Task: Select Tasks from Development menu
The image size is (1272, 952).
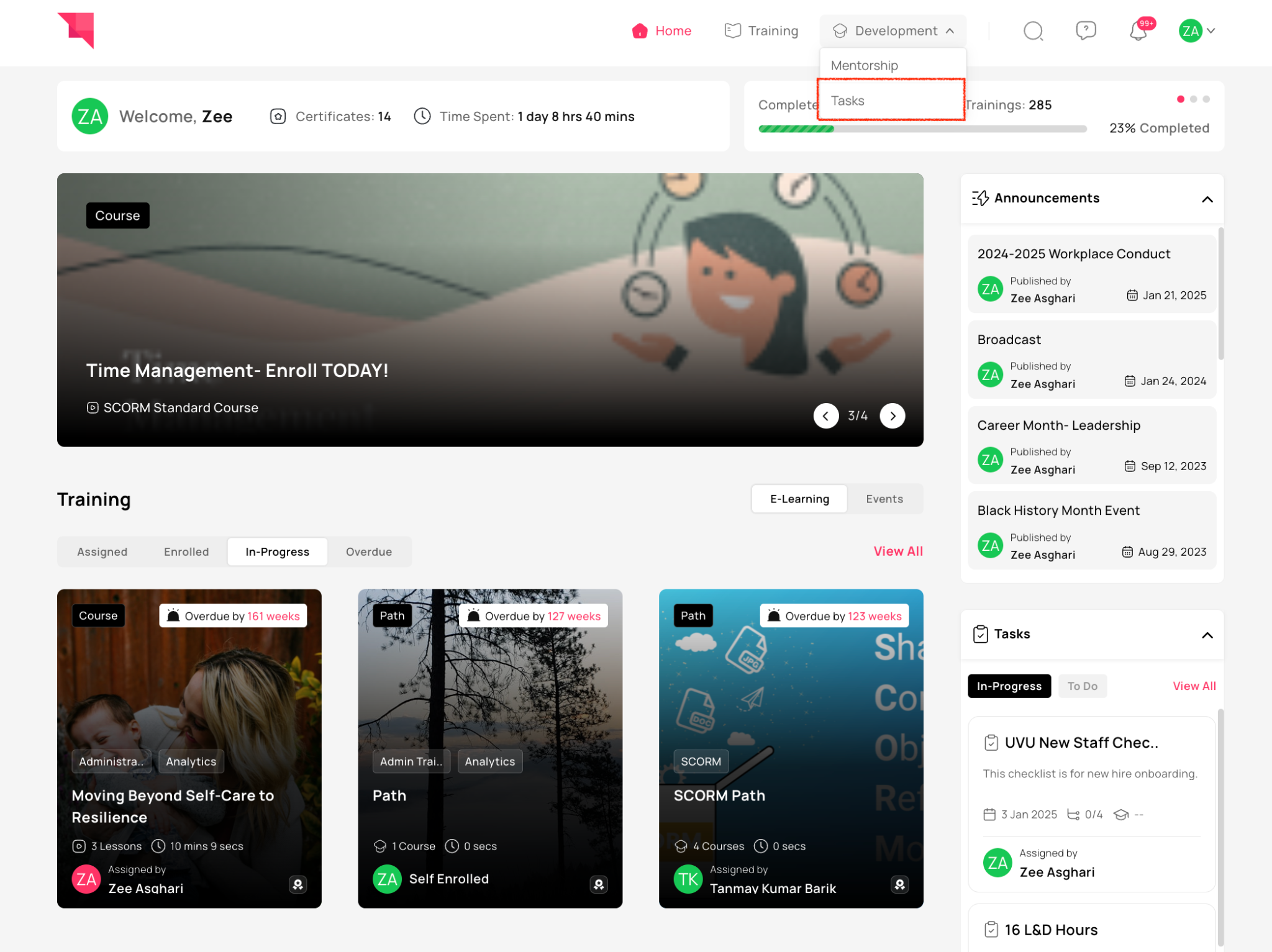Action: click(848, 101)
